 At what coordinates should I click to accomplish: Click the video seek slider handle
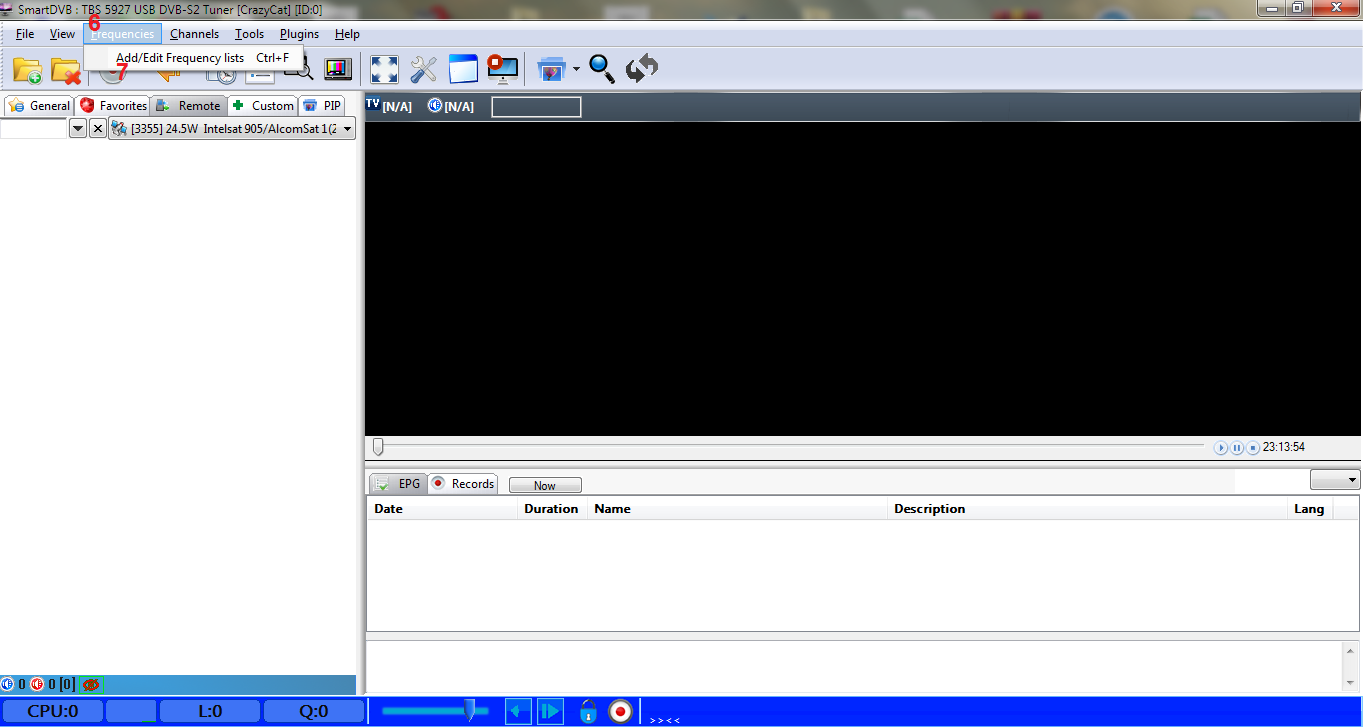click(x=378, y=446)
